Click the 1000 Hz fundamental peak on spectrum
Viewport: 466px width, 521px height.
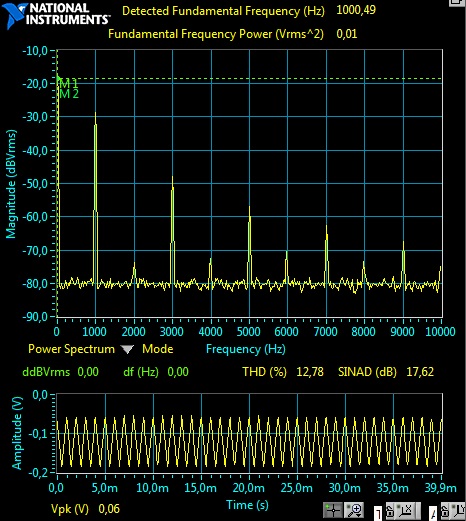point(96,115)
